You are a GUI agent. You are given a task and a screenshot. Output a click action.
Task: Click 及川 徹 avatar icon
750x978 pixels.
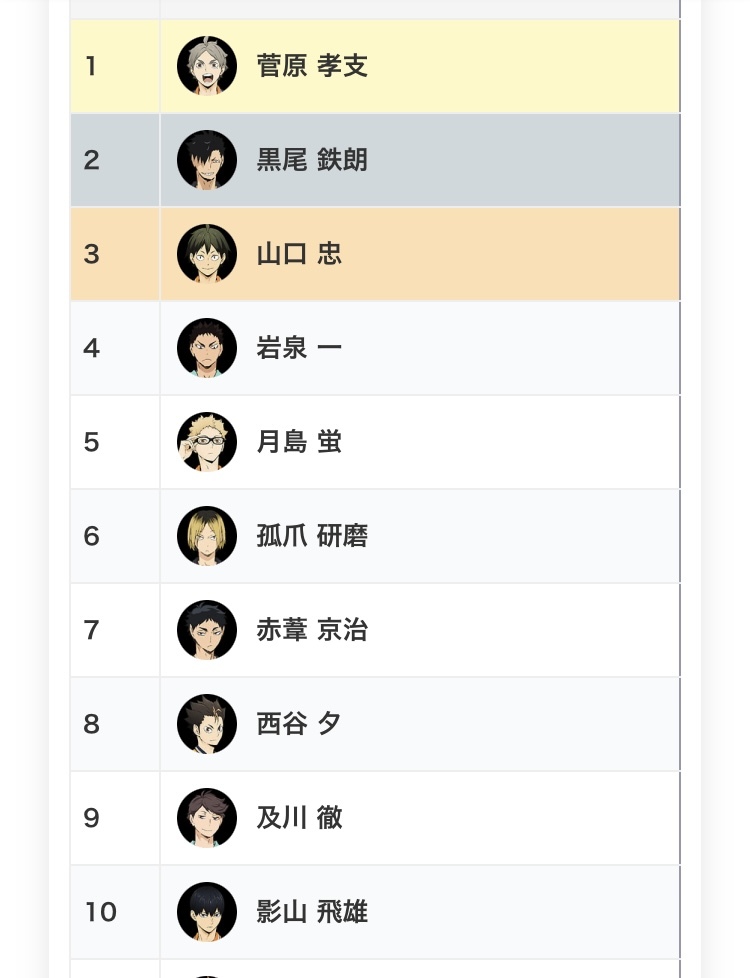(x=207, y=818)
